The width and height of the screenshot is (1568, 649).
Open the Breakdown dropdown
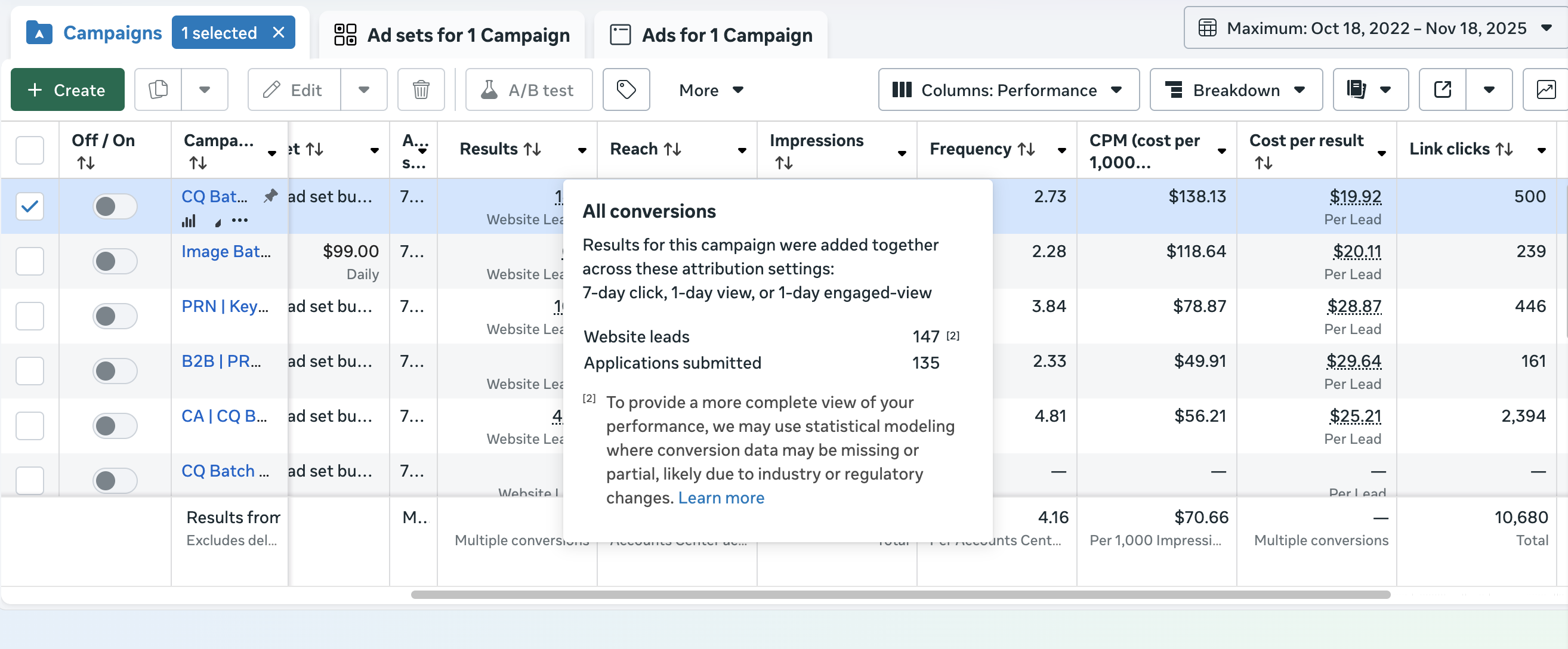[x=1235, y=89]
